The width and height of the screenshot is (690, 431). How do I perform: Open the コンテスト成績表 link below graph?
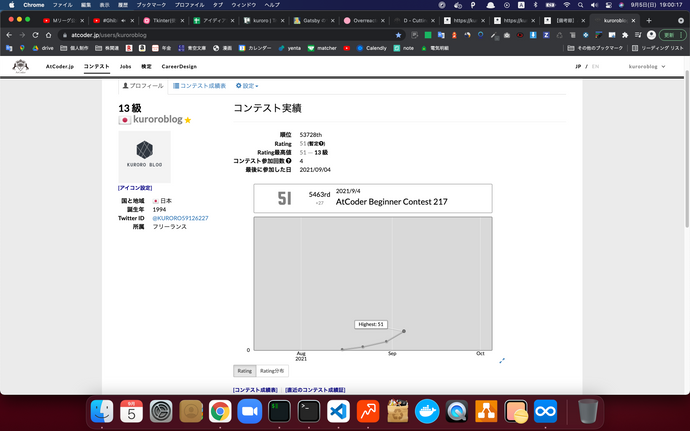tap(255, 390)
